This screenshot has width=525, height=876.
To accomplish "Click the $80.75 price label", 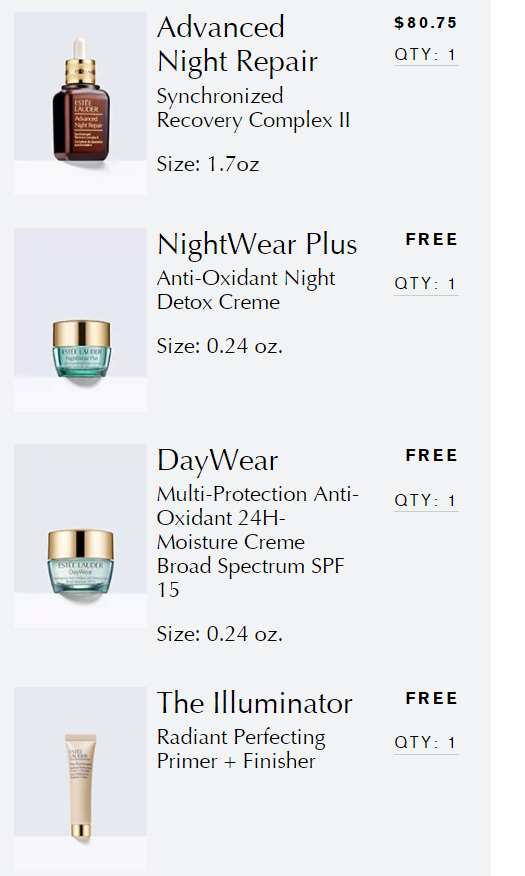I will [426, 23].
